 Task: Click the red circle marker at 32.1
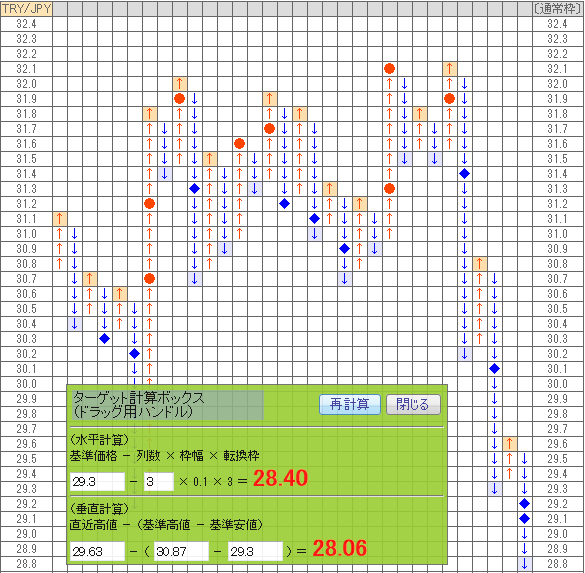(389, 69)
